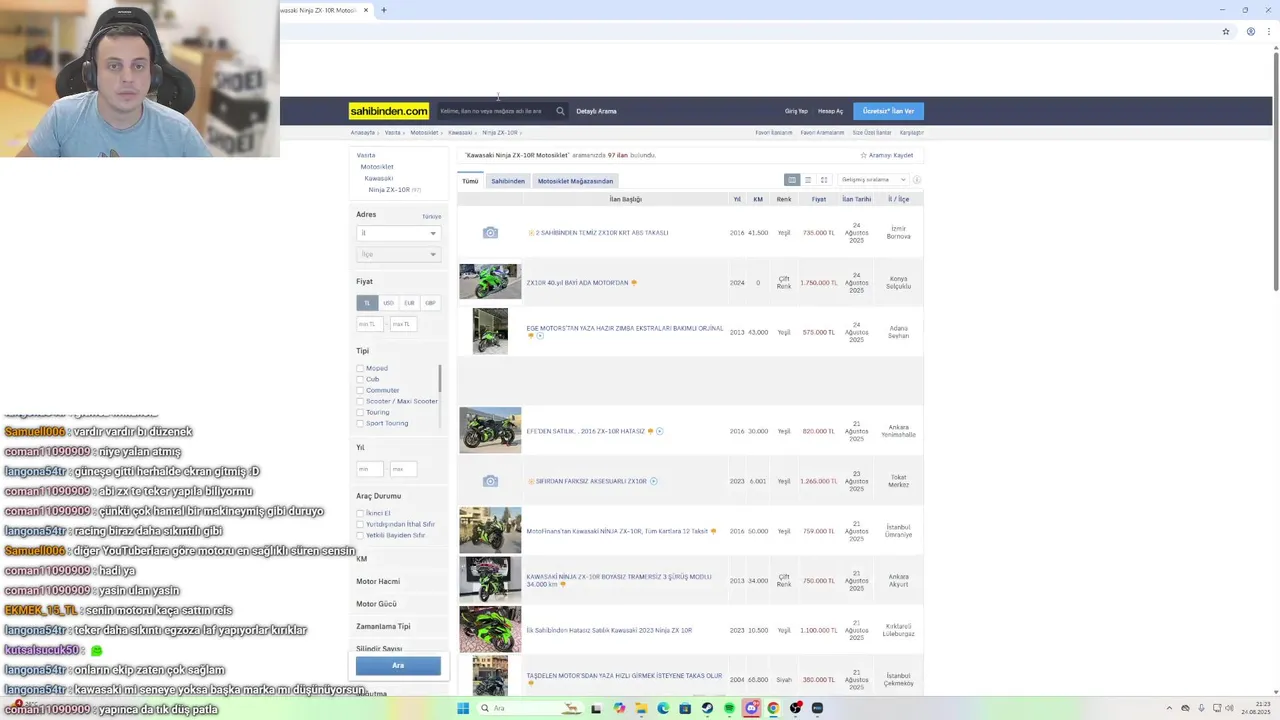Viewport: 1280px width, 720px height.
Task: Select the classic list view icon
Action: [792, 180]
